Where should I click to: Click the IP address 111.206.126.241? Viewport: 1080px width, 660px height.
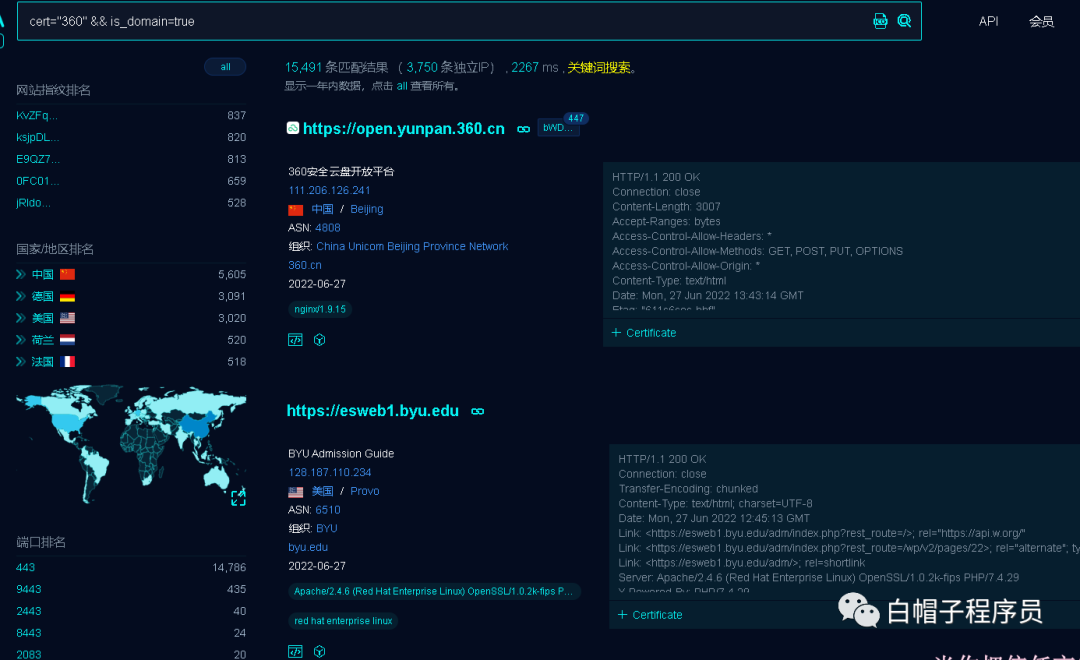329,190
